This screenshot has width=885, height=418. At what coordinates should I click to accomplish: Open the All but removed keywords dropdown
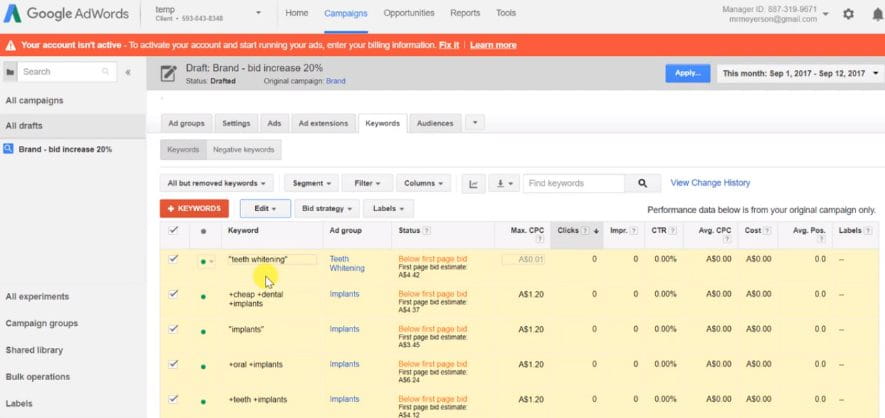tap(217, 183)
